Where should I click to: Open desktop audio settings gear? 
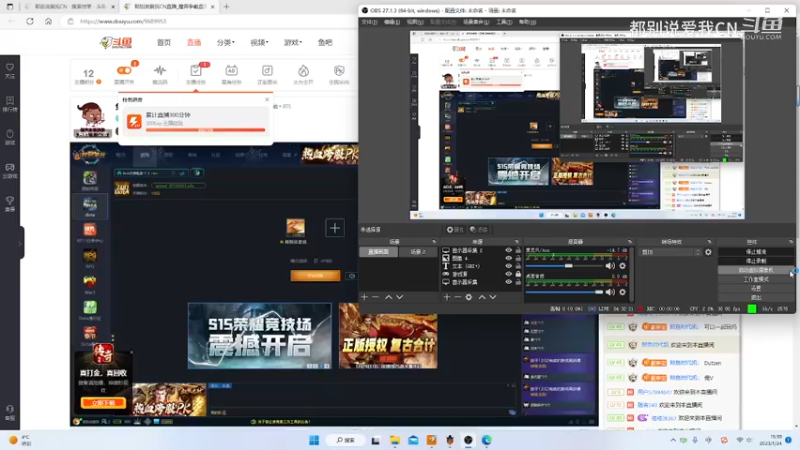coord(622,292)
